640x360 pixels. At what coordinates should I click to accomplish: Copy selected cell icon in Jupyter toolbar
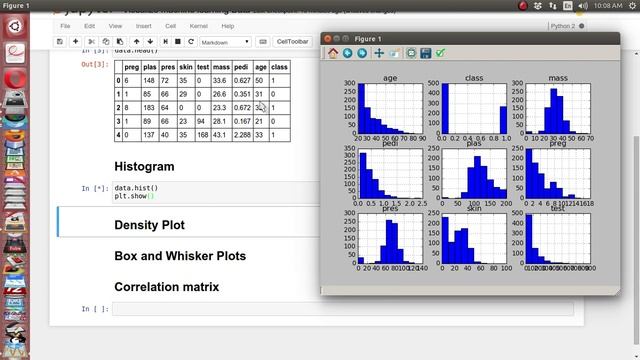pyautogui.click(x=106, y=42)
